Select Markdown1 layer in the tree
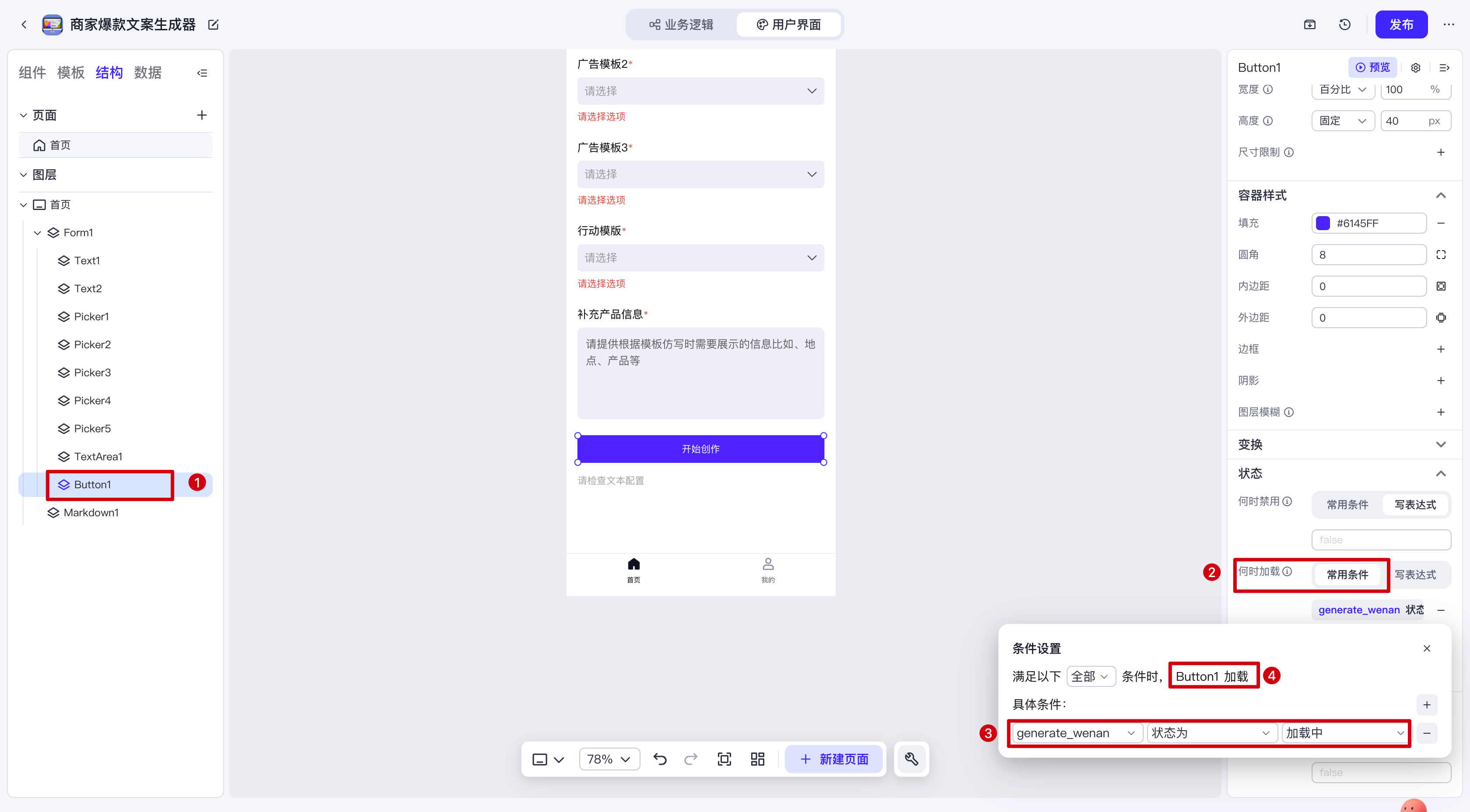This screenshot has height=812, width=1470. click(x=91, y=512)
